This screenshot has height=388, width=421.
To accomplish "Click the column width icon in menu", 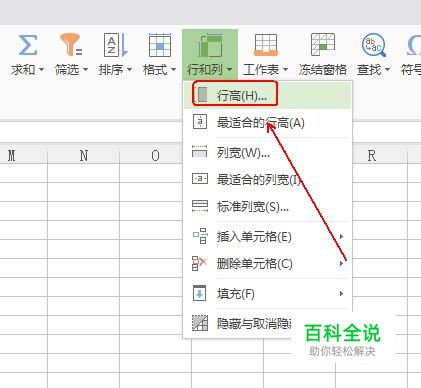I will [x=199, y=151].
